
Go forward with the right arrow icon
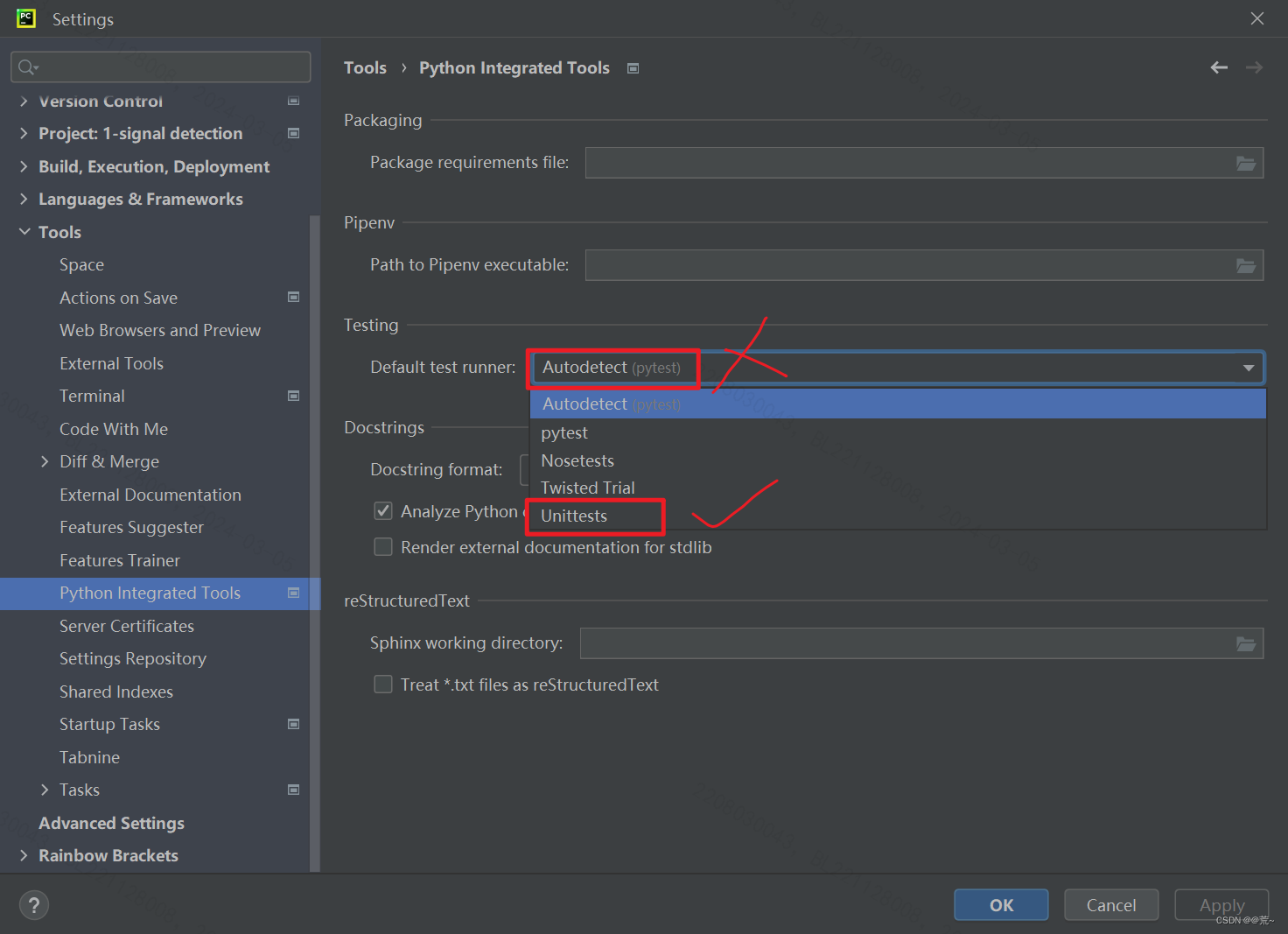[1254, 67]
